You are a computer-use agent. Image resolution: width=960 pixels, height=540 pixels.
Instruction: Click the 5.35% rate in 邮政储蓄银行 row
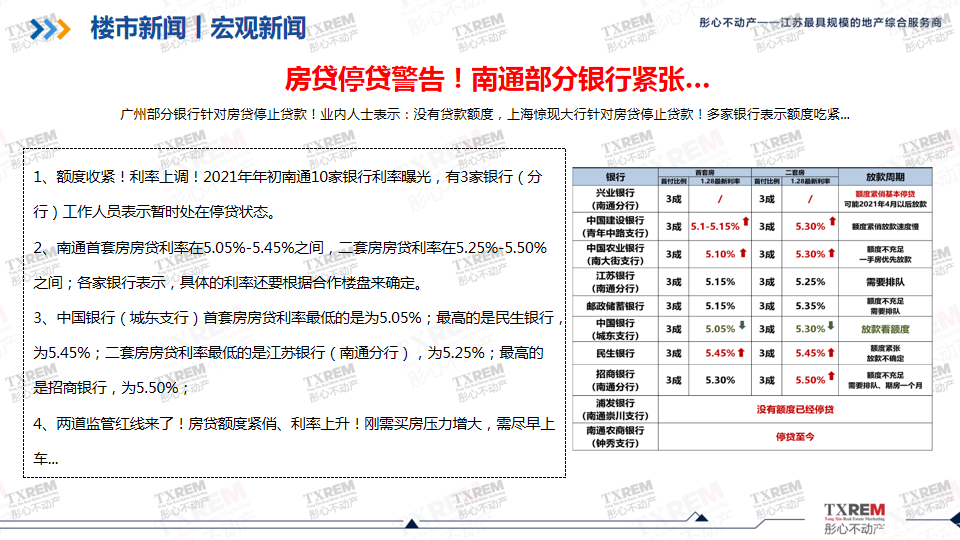click(x=810, y=306)
